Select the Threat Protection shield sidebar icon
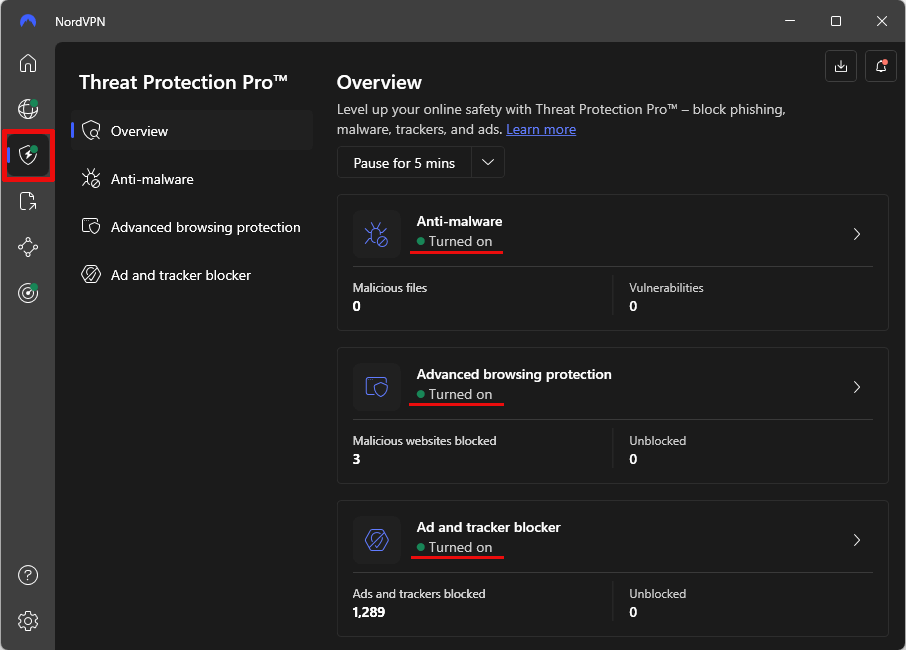The width and height of the screenshot is (906, 650). pos(28,155)
